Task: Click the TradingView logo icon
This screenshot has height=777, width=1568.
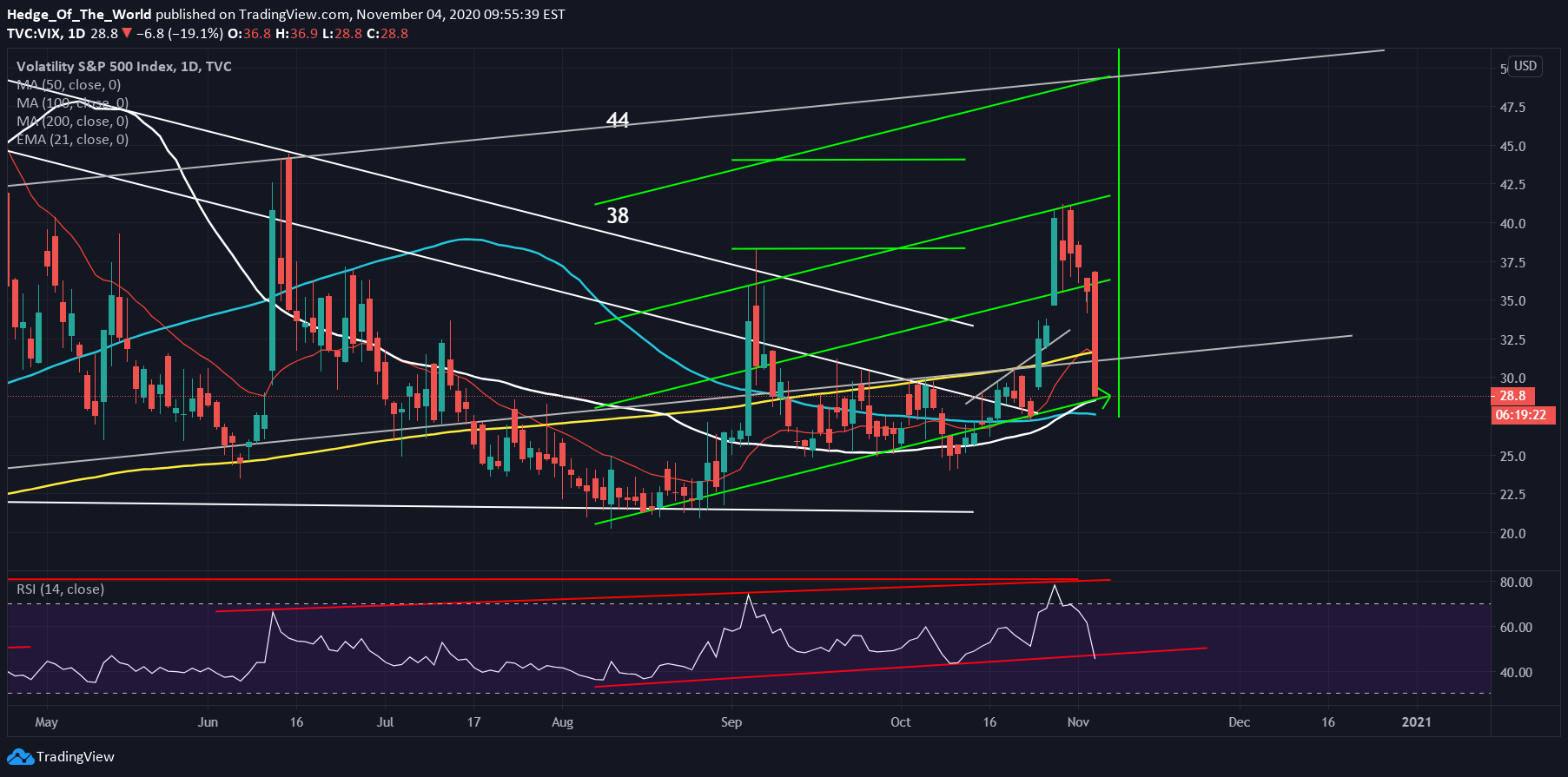Action: click(x=21, y=757)
